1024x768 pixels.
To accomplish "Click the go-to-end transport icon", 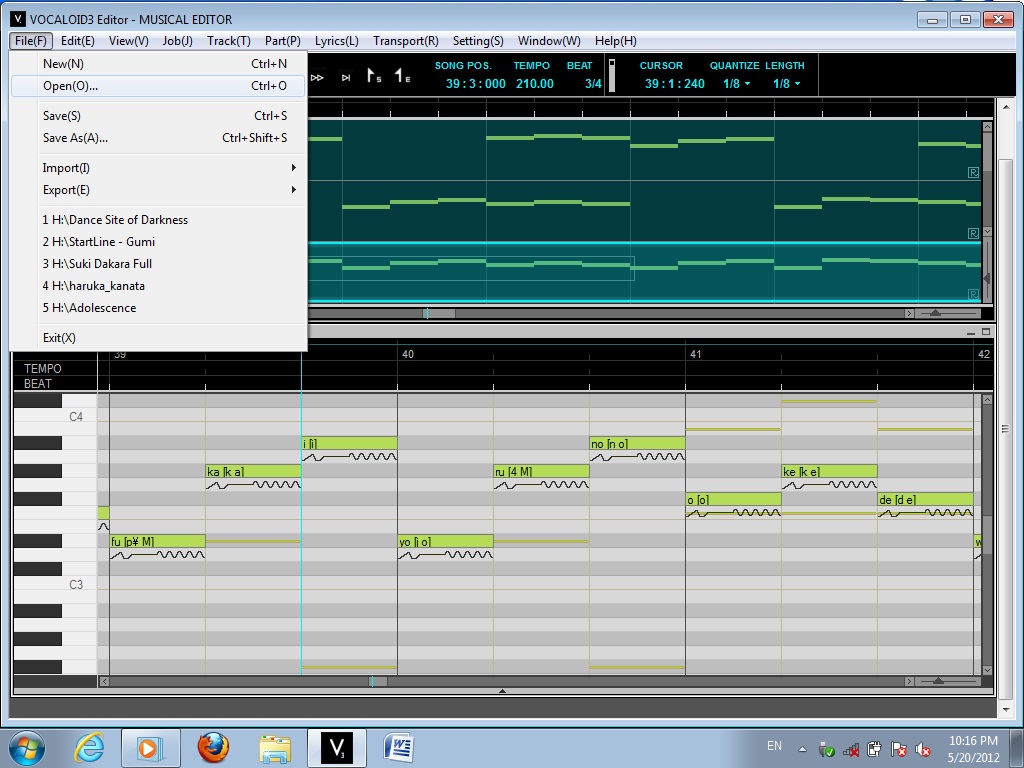I will 346,78.
